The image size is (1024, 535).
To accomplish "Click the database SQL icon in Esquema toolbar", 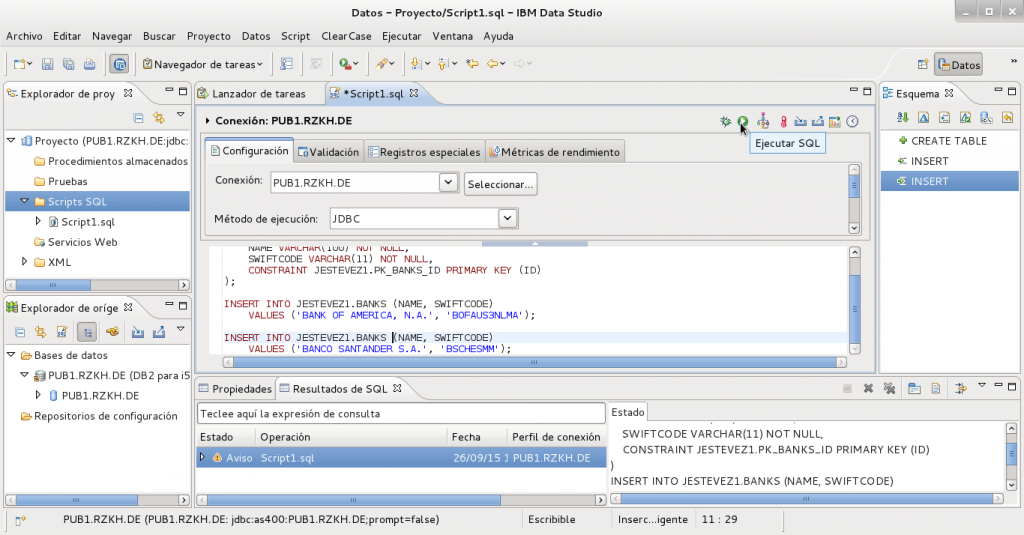I will [986, 118].
